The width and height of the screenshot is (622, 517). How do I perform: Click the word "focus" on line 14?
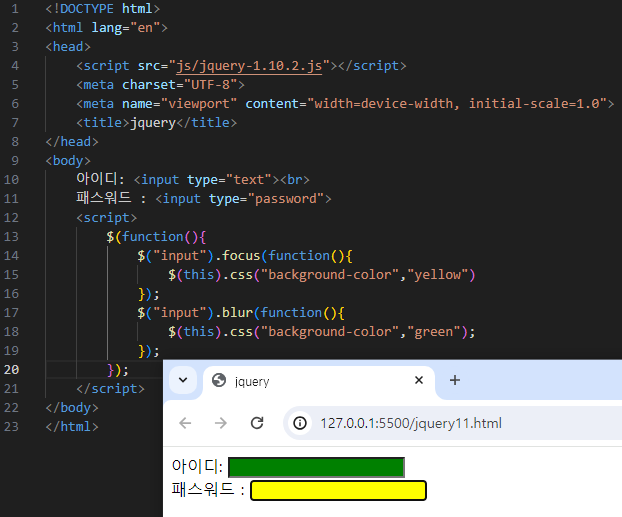(x=241, y=256)
